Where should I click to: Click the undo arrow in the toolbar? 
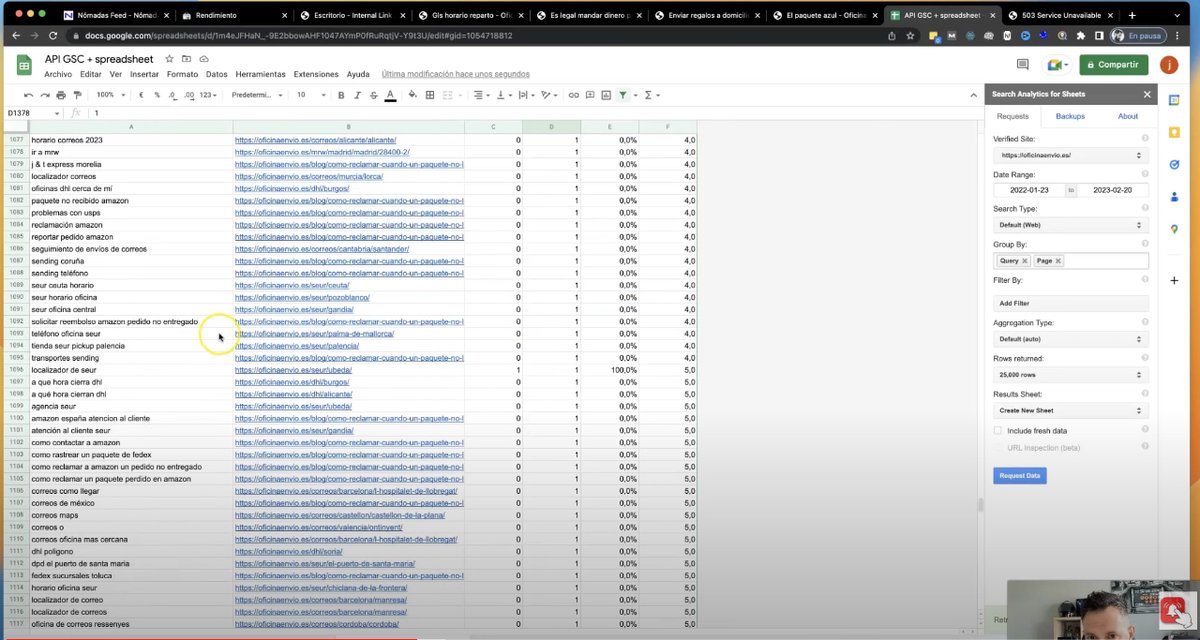click(x=29, y=95)
